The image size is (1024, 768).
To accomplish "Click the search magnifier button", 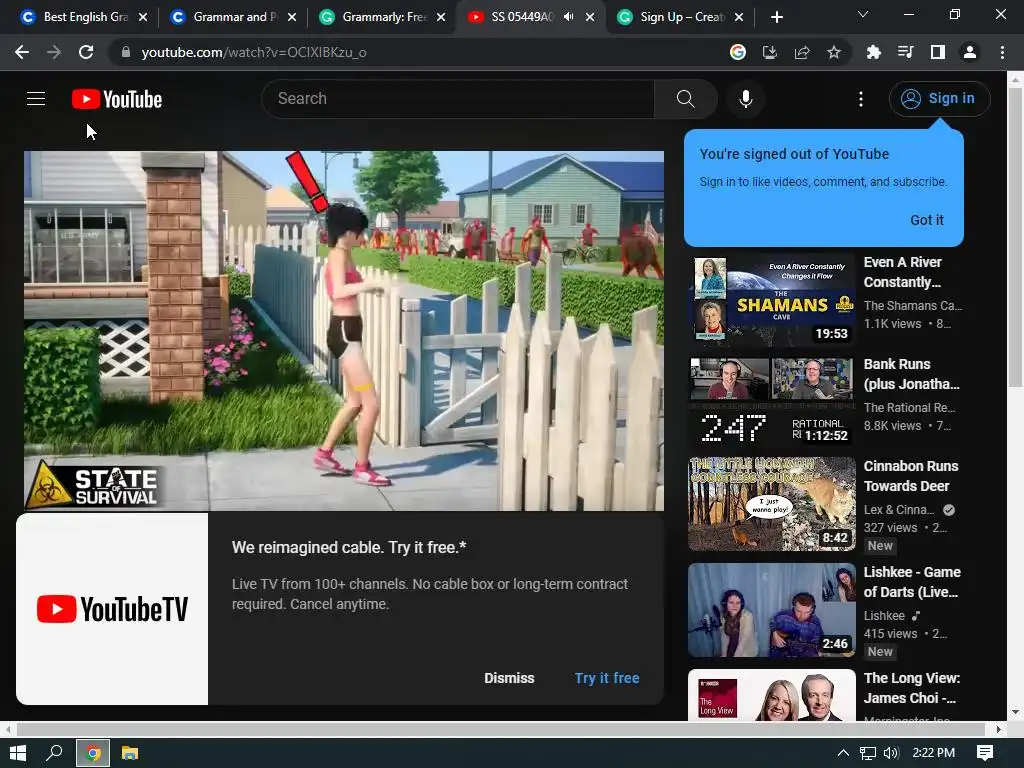I will (686, 99).
